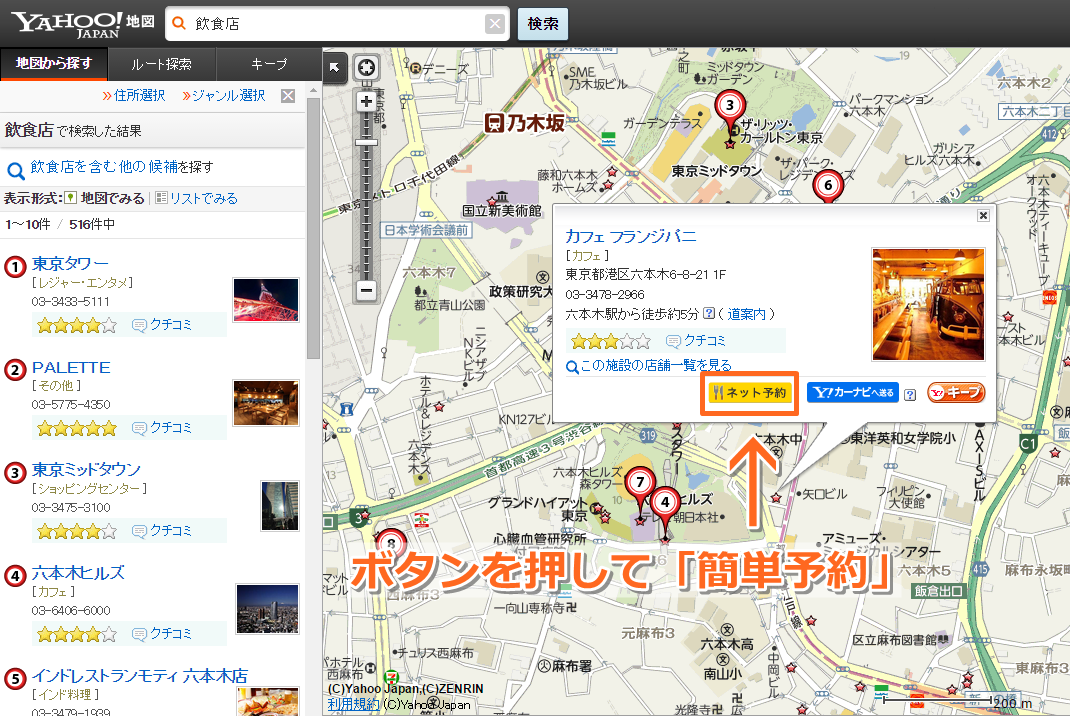The image size is (1070, 716).
Task: Clear the search field with the X button
Action: coord(495,24)
